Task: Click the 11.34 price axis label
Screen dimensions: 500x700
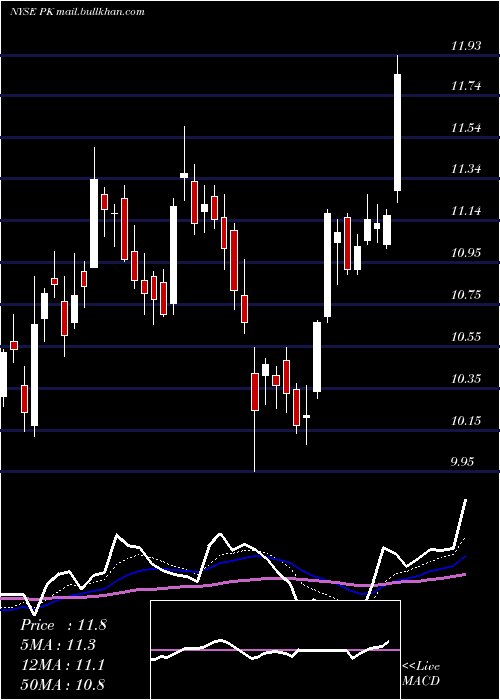Action: [466, 169]
